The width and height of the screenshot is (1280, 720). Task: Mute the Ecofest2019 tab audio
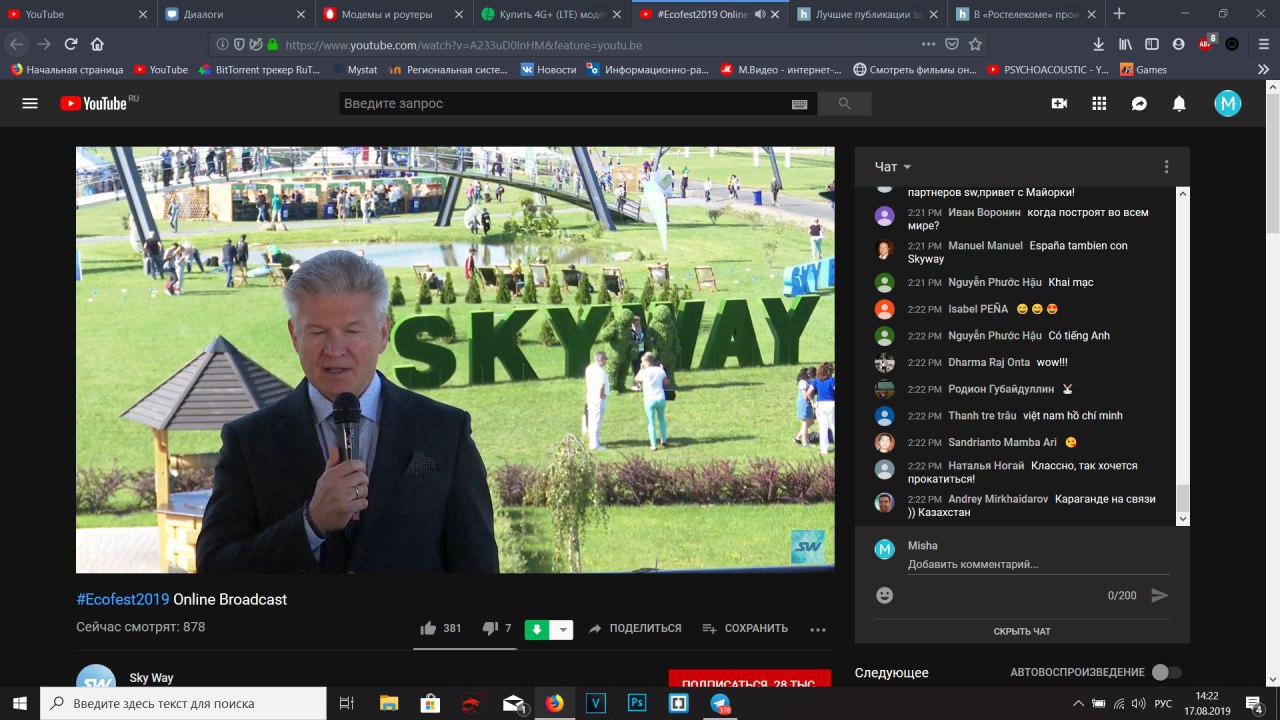coord(760,14)
